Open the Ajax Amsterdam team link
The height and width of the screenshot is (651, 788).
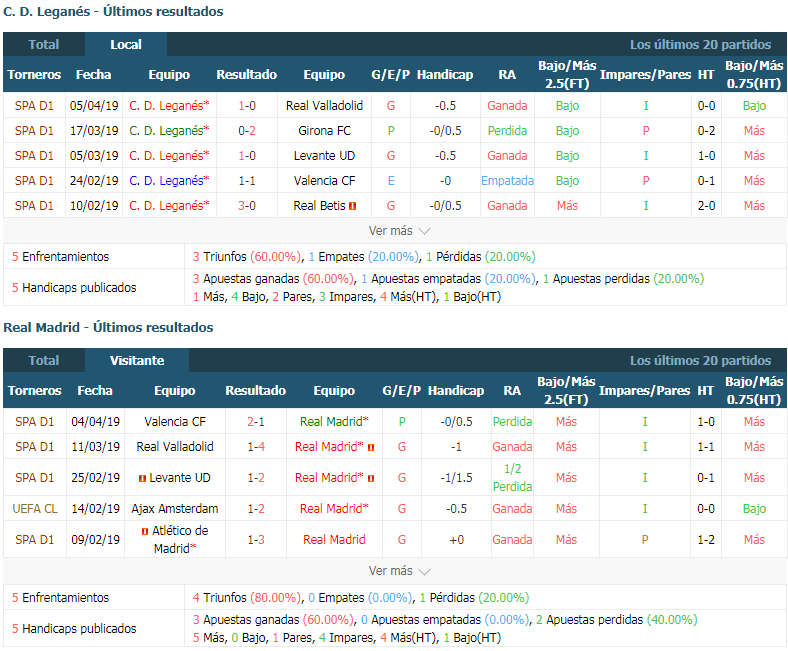pos(175,509)
